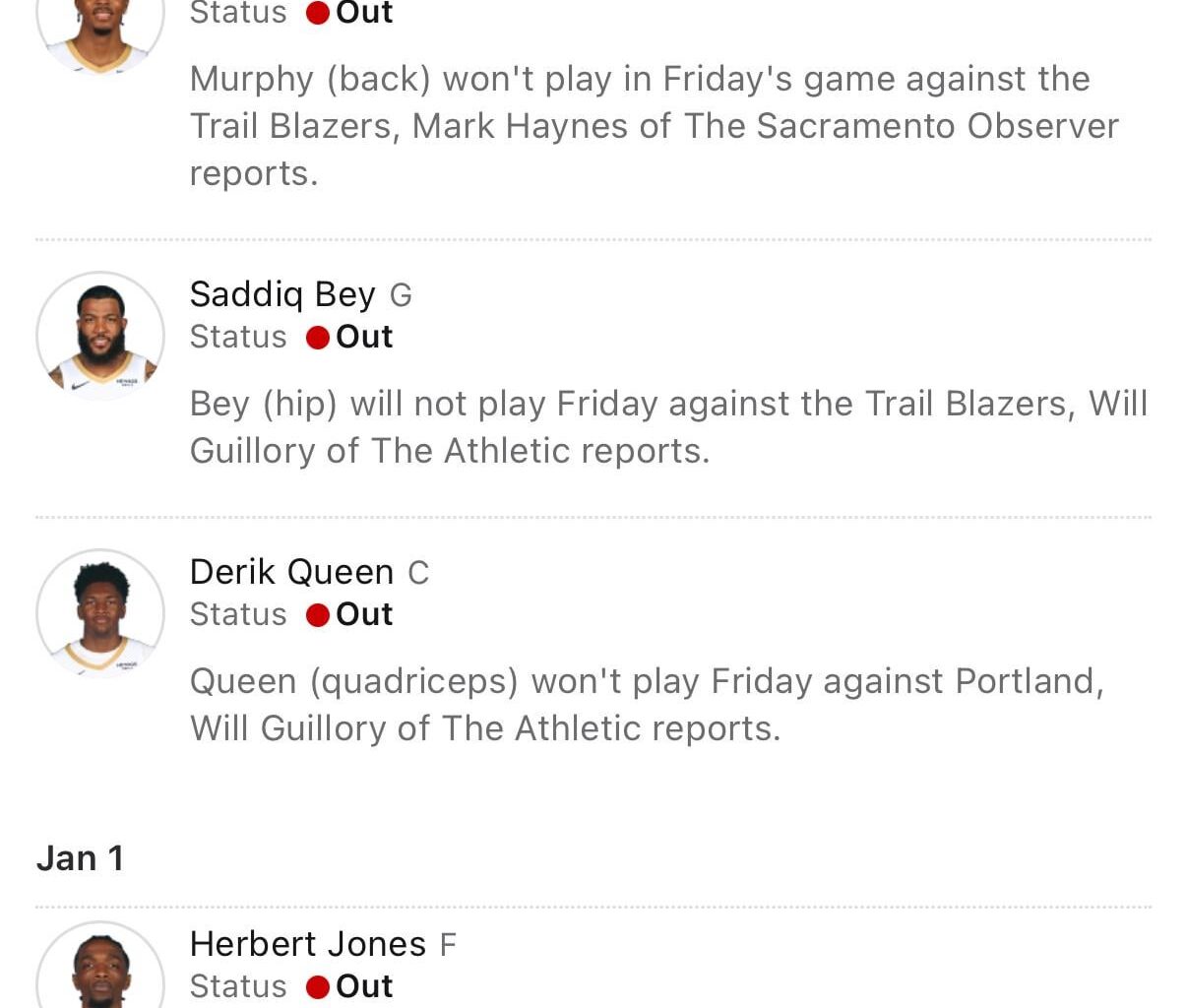Screen dimensions: 1187x1008
Task: Tap the Out status label under Derik Queen
Action: tap(364, 614)
